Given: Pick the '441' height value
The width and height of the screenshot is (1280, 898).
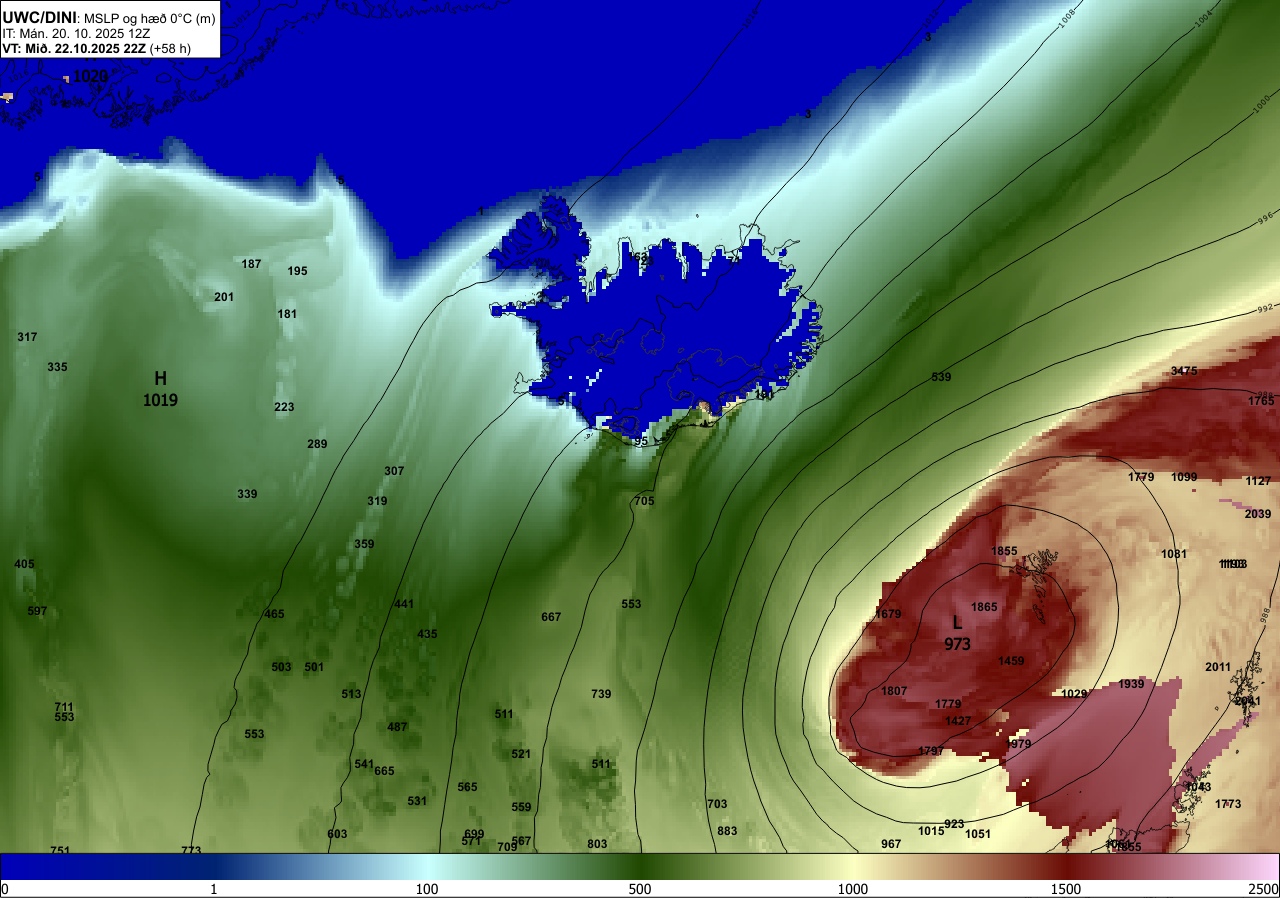Looking at the screenshot, I should coord(404,604).
